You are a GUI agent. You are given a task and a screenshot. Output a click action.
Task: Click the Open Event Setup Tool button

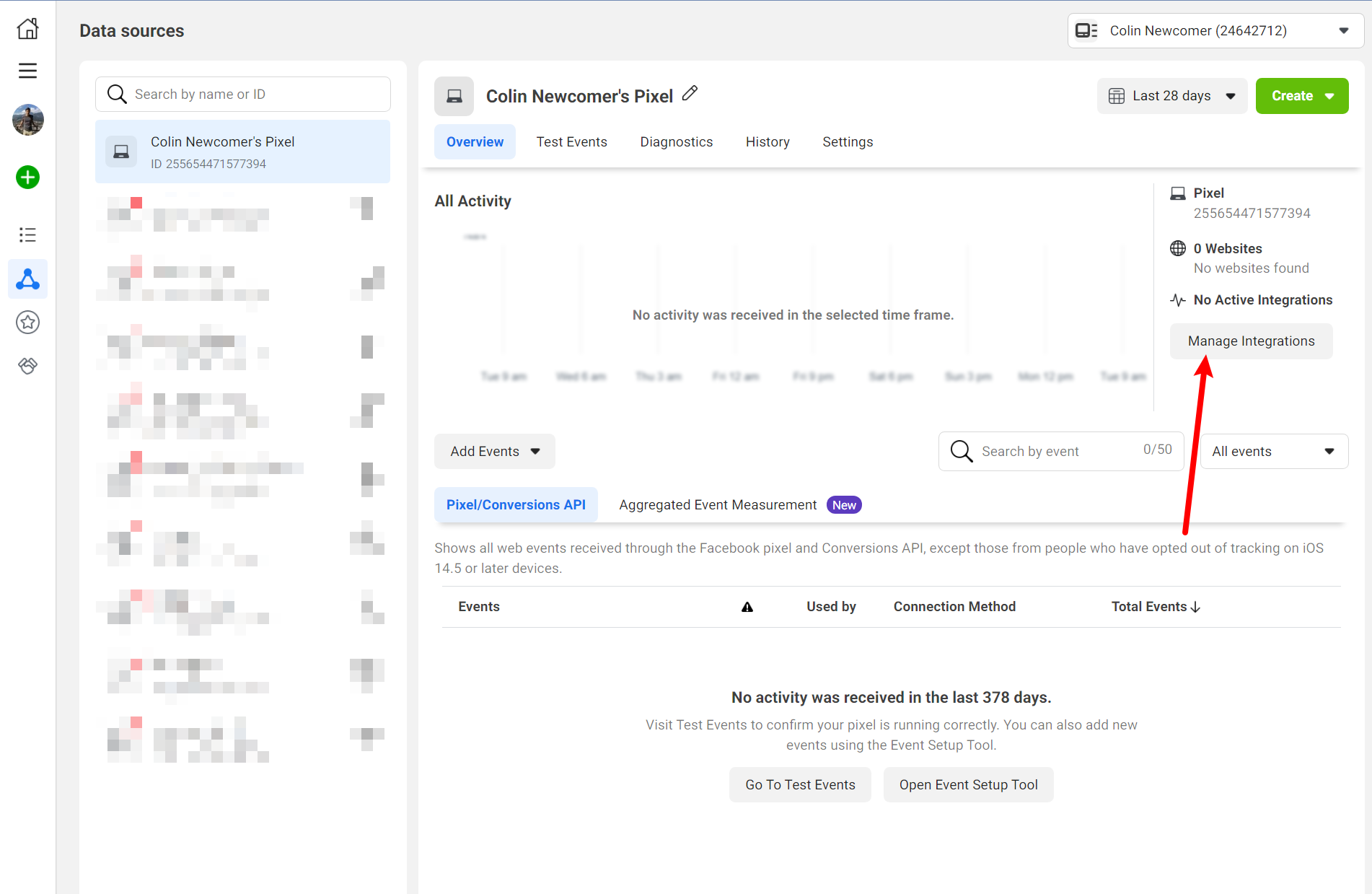pyautogui.click(x=968, y=785)
